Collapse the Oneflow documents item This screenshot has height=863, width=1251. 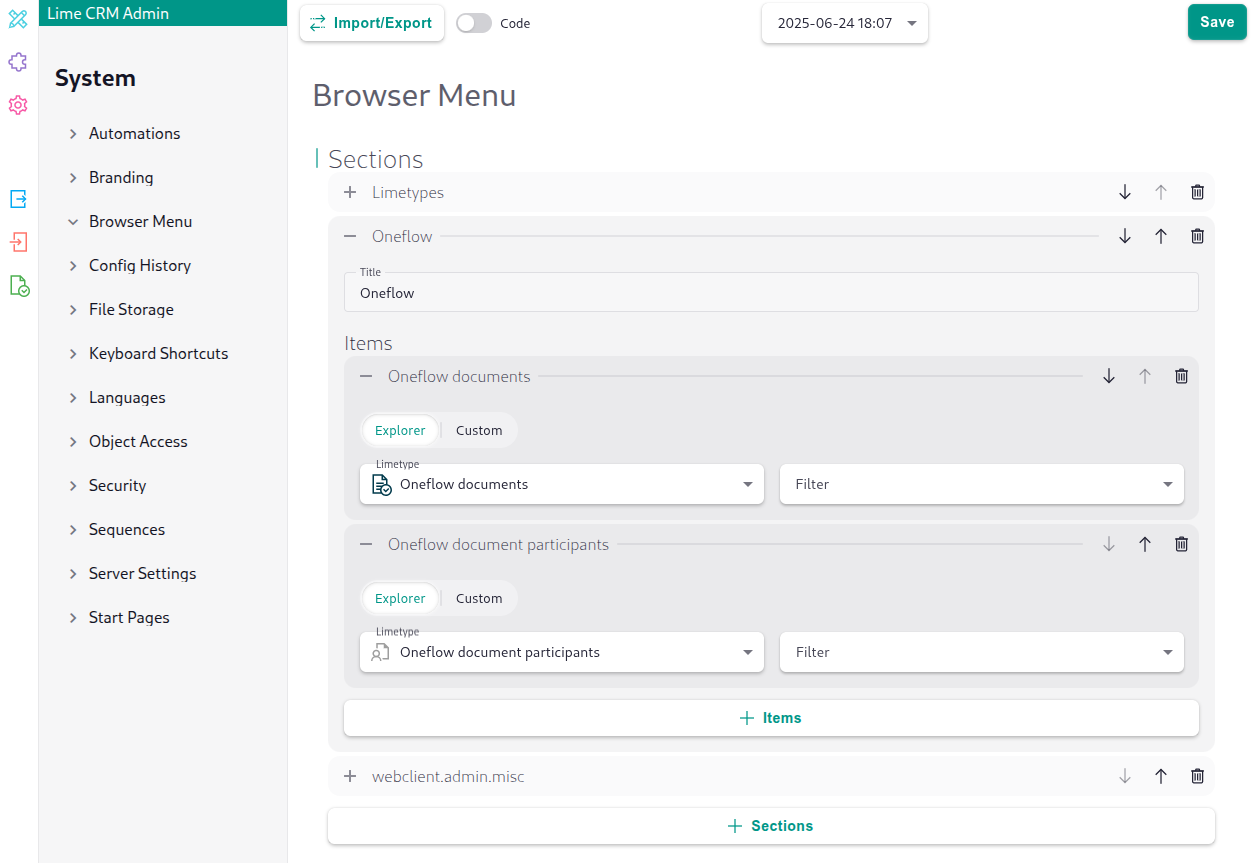[x=366, y=376]
